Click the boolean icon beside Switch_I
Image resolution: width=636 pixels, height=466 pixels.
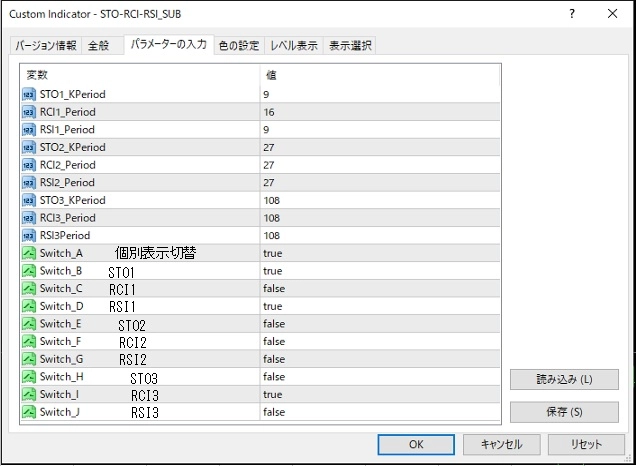(29, 395)
